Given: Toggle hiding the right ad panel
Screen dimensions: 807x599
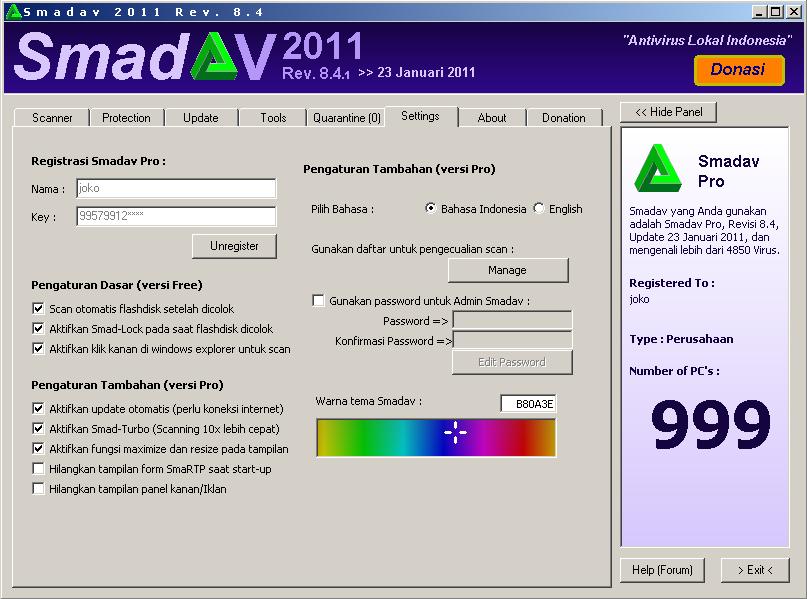Looking at the screenshot, I should coord(39,489).
